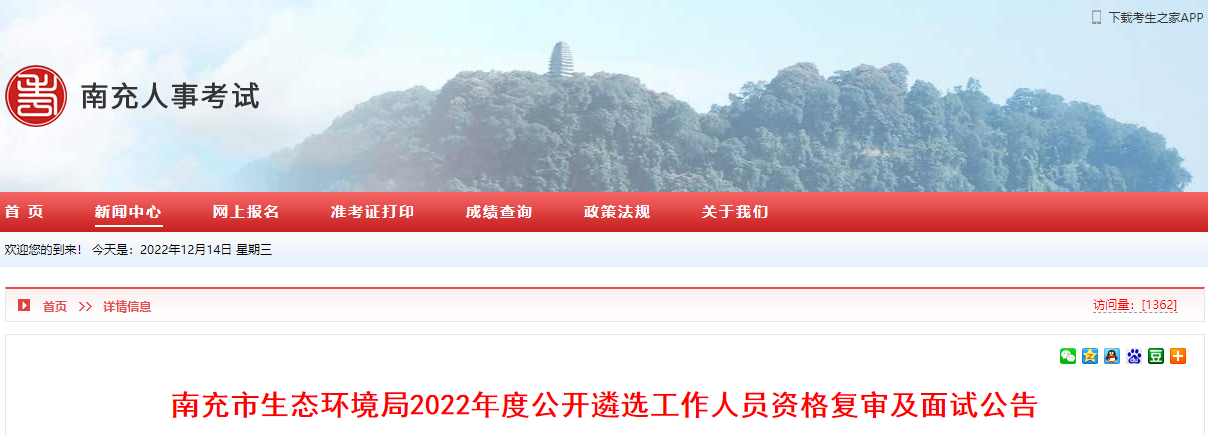Select 成绩查询 from navigation bar
The image size is (1208, 435).
coord(499,212)
